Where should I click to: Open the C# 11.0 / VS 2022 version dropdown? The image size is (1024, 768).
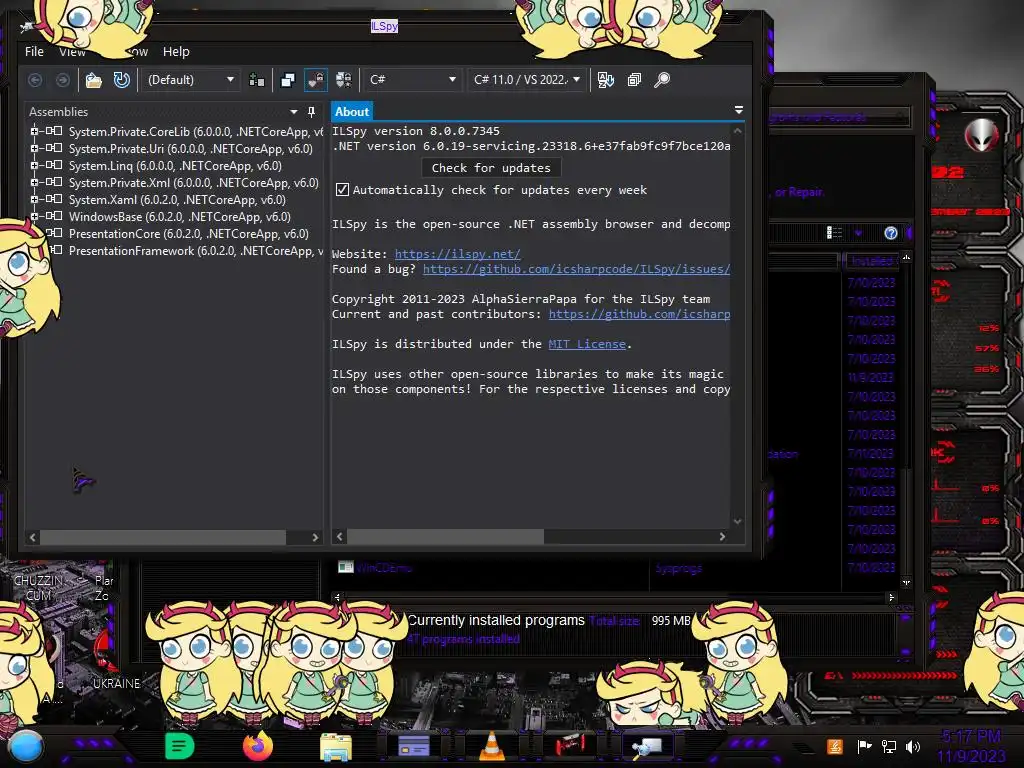click(x=527, y=80)
